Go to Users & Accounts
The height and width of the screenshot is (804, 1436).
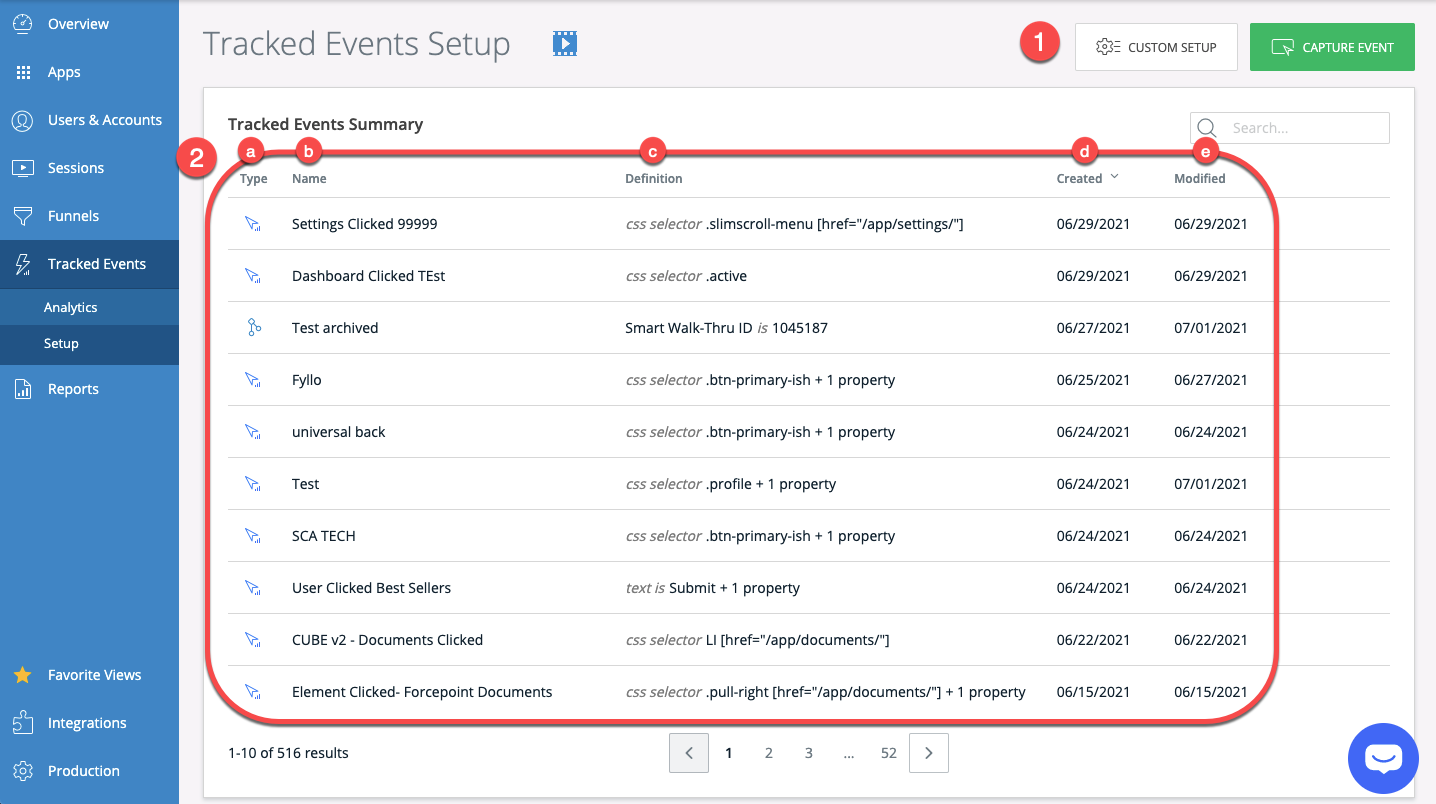(89, 120)
